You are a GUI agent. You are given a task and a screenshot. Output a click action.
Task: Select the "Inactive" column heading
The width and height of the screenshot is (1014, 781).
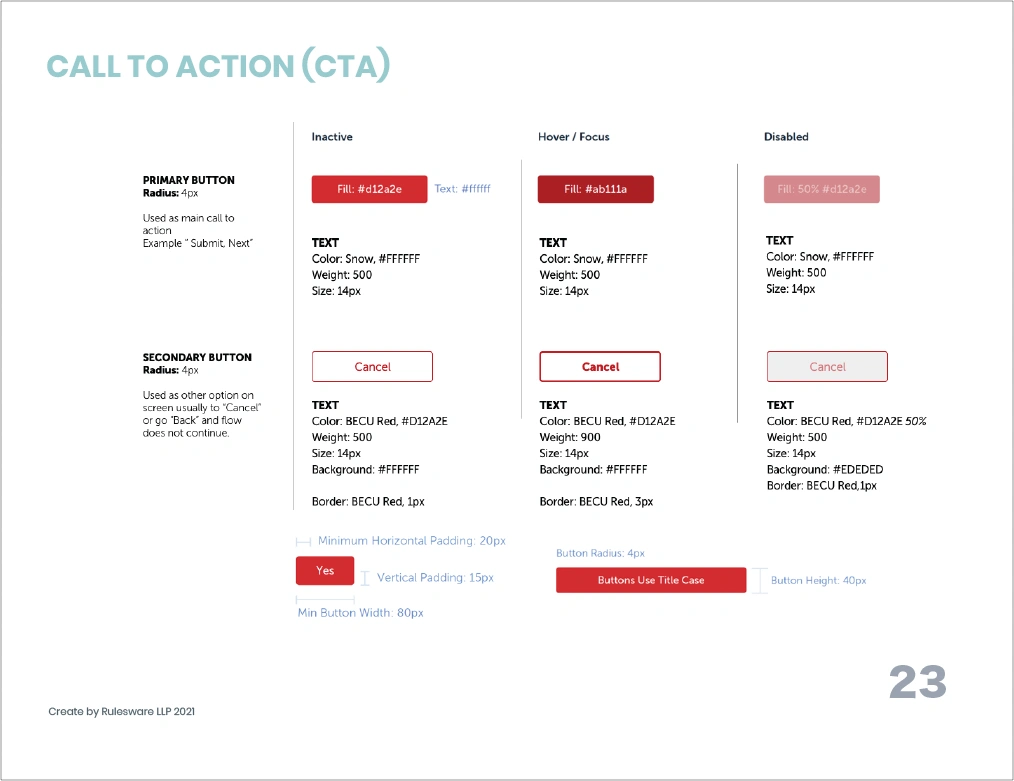[332, 137]
